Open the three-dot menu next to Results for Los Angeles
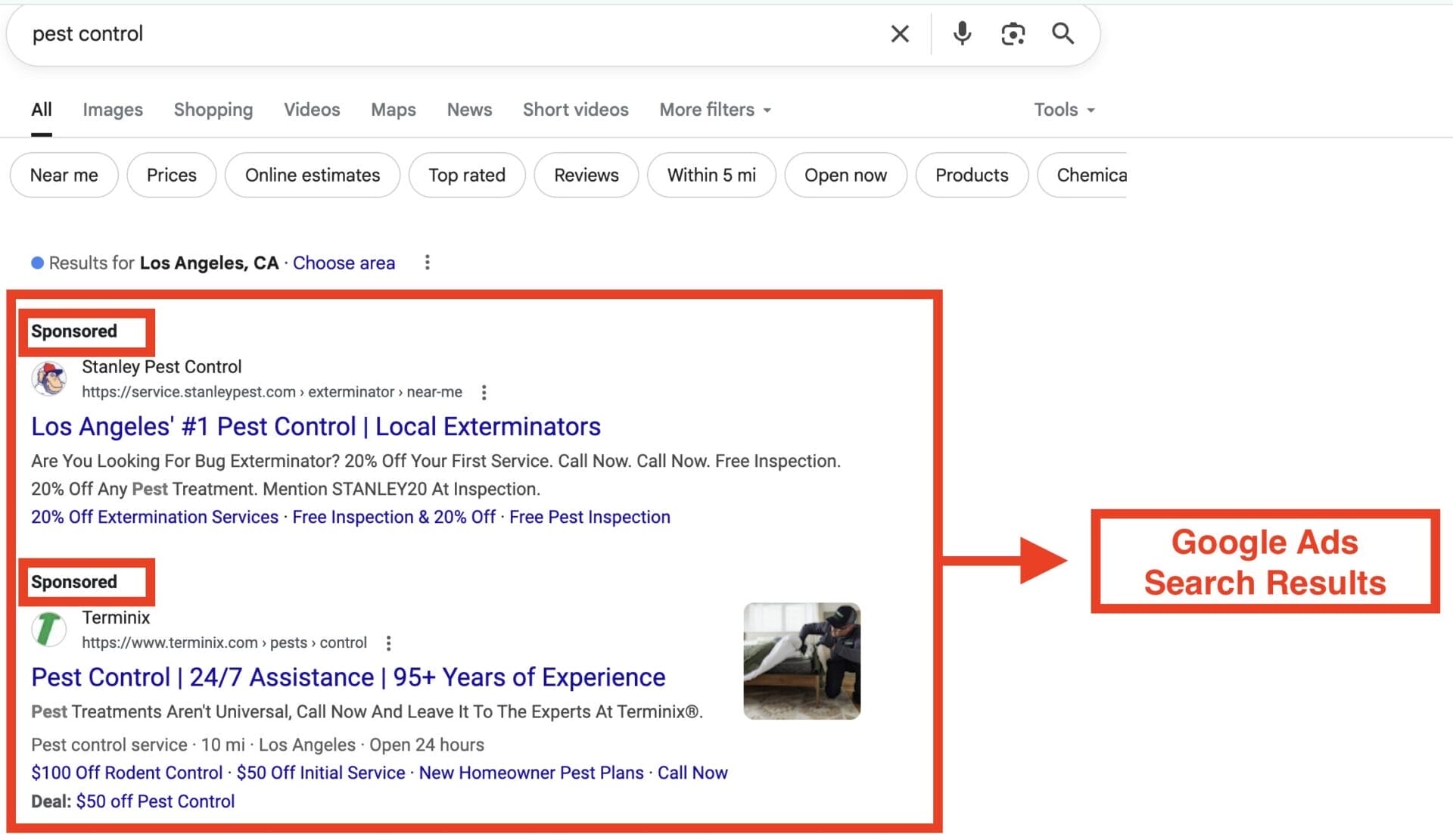 point(428,263)
